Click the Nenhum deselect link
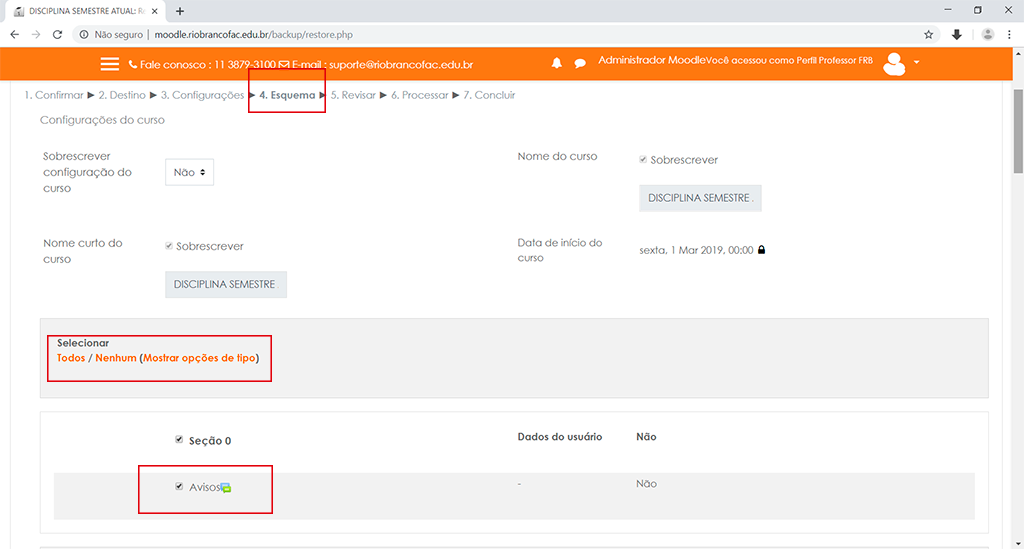Screen dimensions: 1024x549 pos(115,358)
